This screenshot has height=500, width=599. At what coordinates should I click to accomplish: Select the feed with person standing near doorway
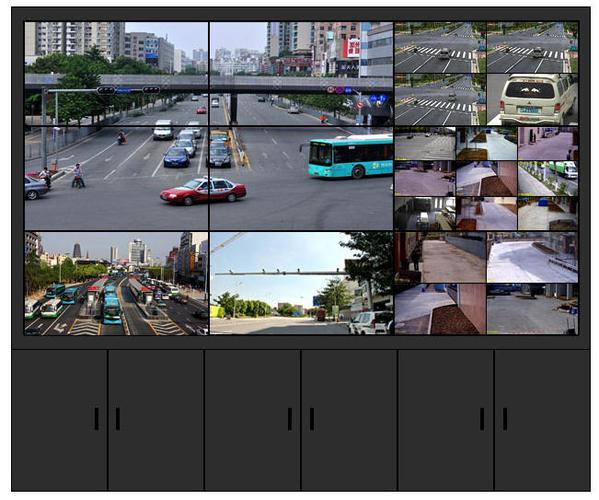(440, 257)
